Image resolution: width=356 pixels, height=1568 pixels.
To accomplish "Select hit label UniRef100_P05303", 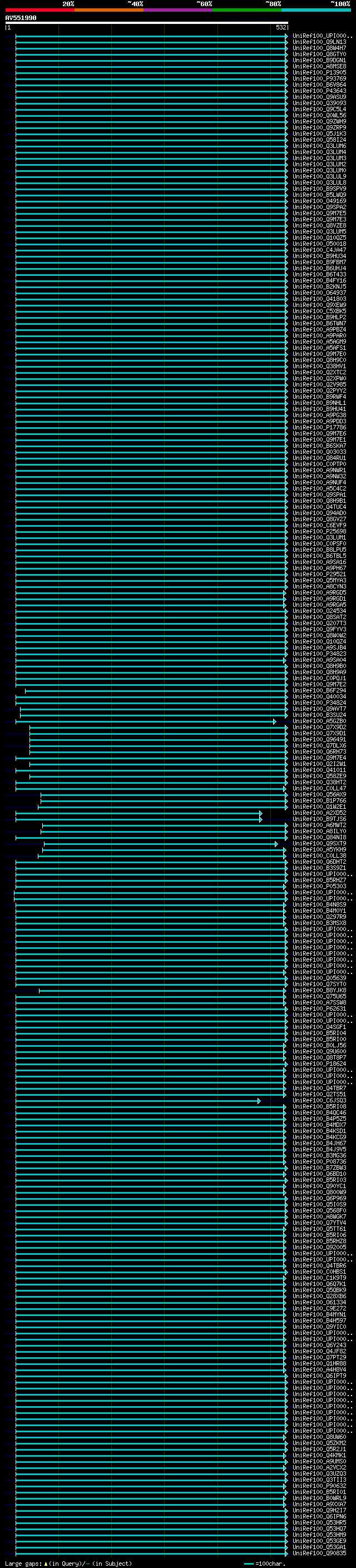I will click(319, 886).
